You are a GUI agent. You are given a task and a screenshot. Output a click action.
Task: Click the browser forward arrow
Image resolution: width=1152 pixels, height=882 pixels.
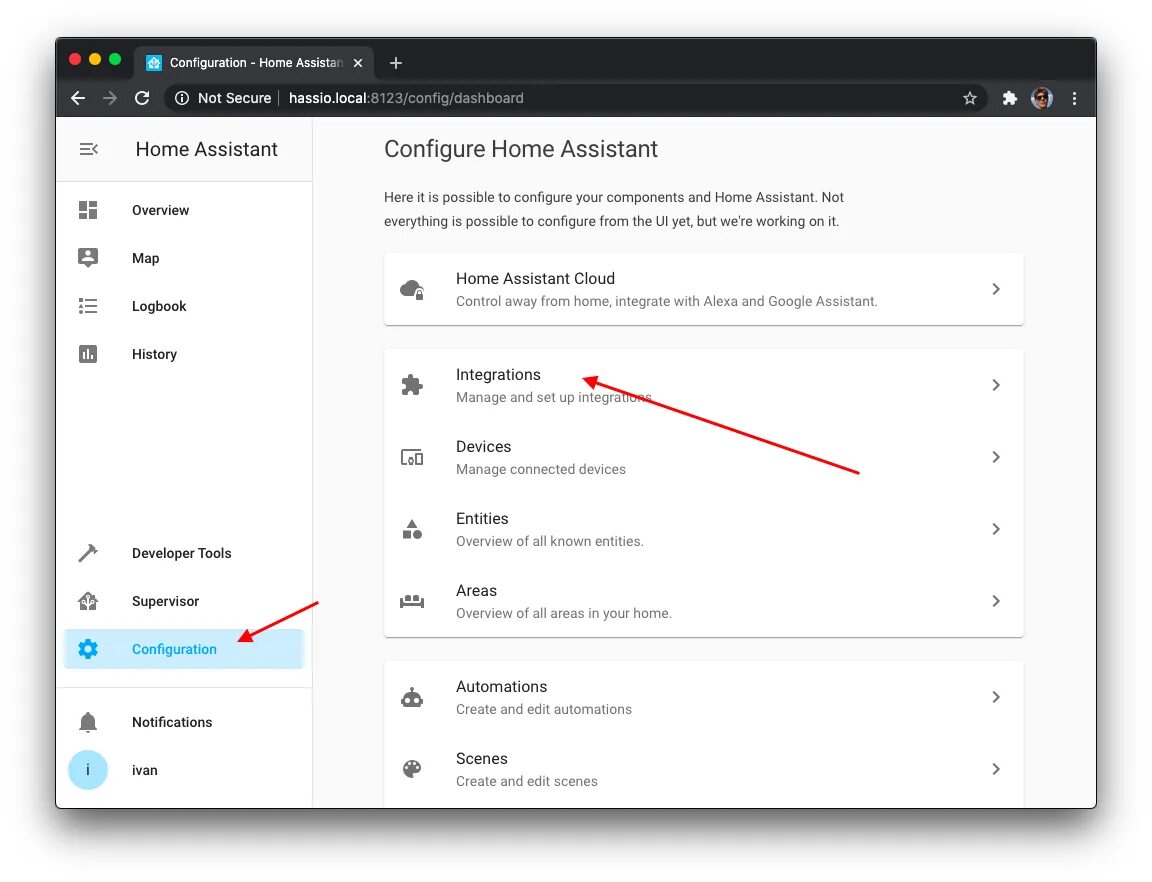pyautogui.click(x=110, y=98)
